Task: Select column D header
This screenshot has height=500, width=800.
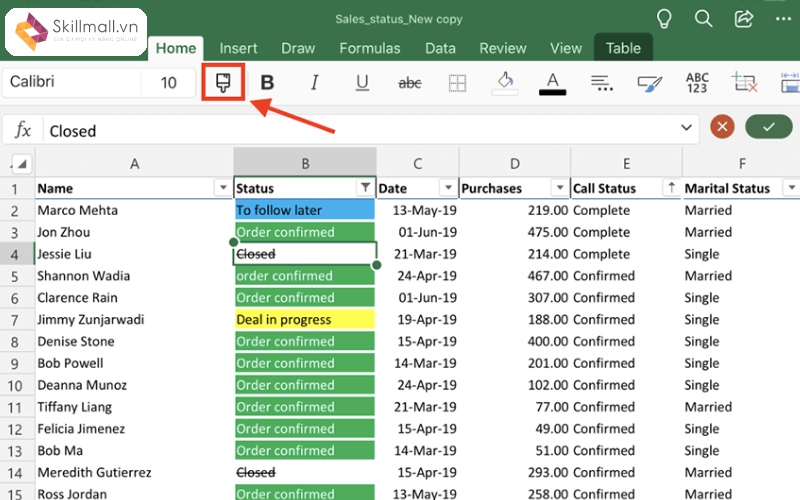Action: pyautogui.click(x=515, y=164)
